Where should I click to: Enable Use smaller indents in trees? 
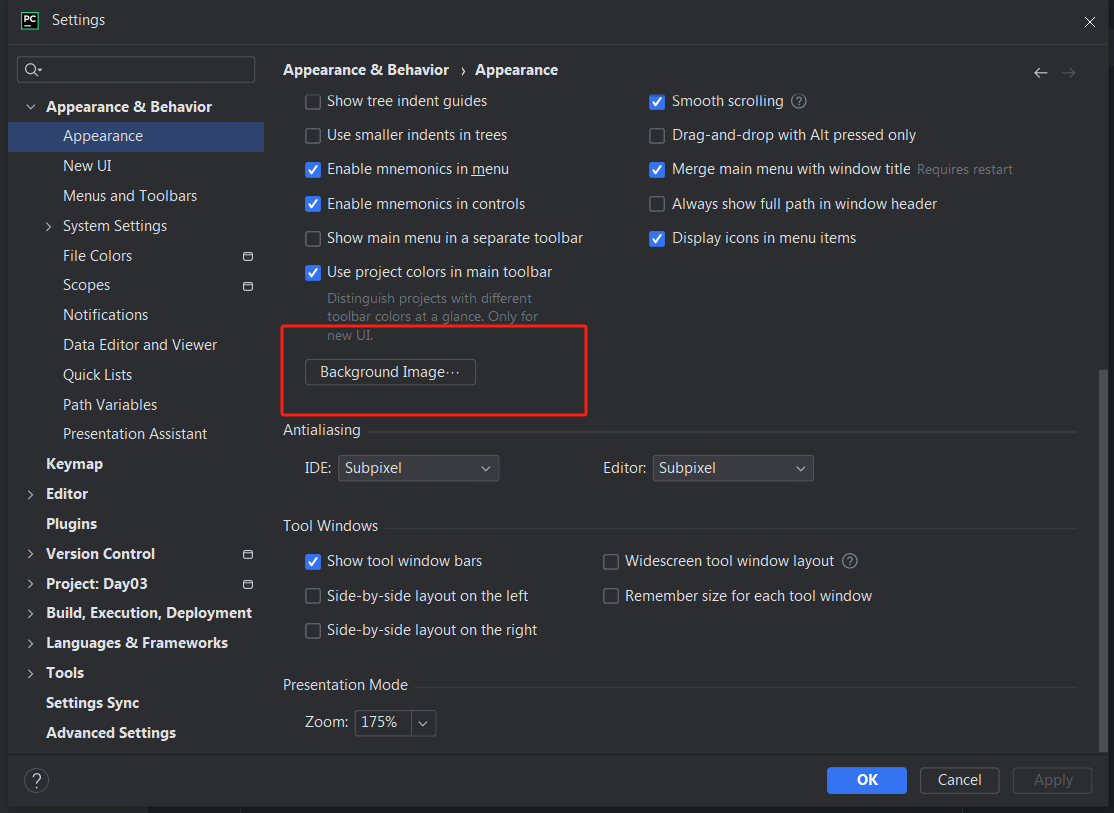313,135
